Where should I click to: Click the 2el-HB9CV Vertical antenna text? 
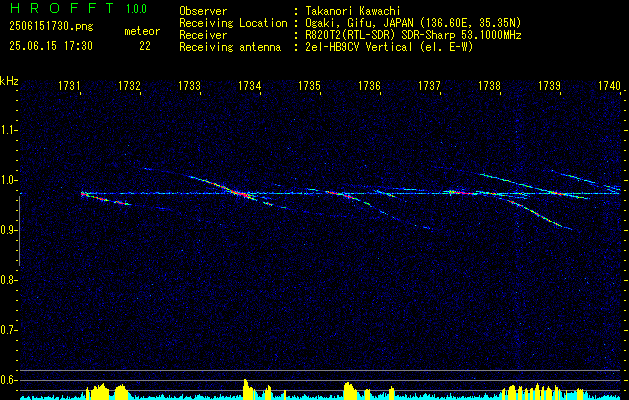coord(389,47)
